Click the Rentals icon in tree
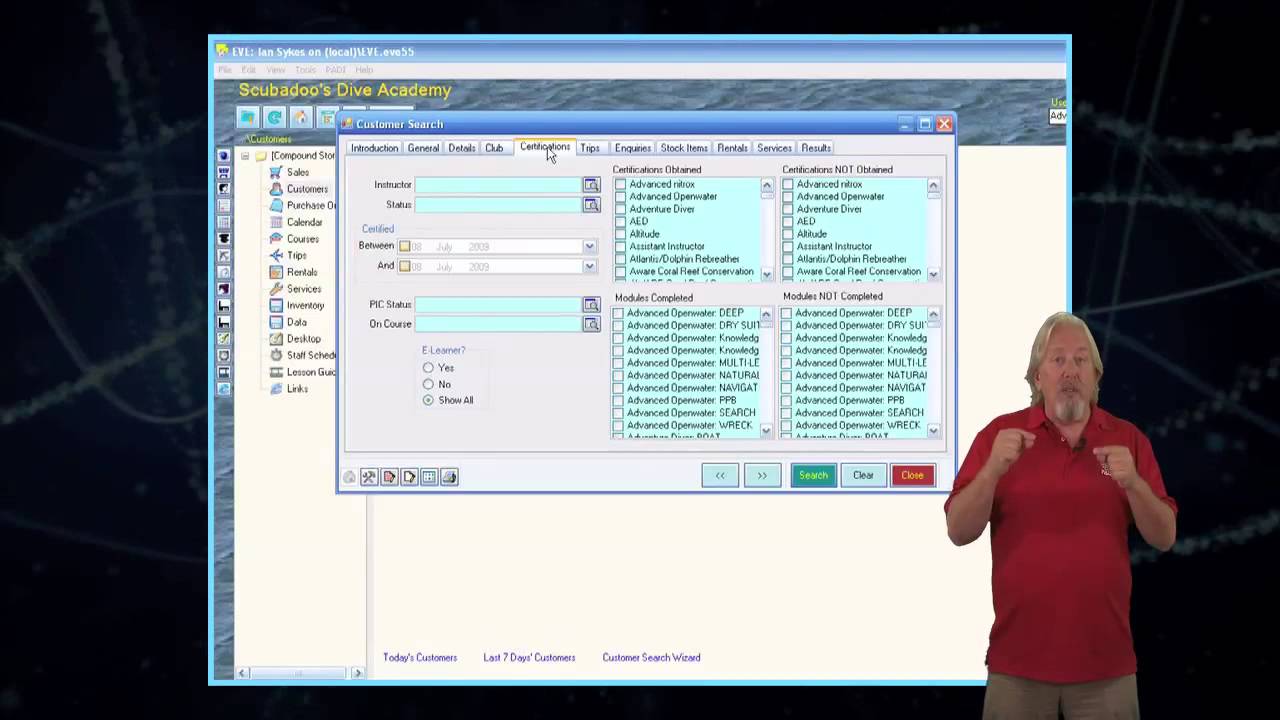 pos(276,272)
